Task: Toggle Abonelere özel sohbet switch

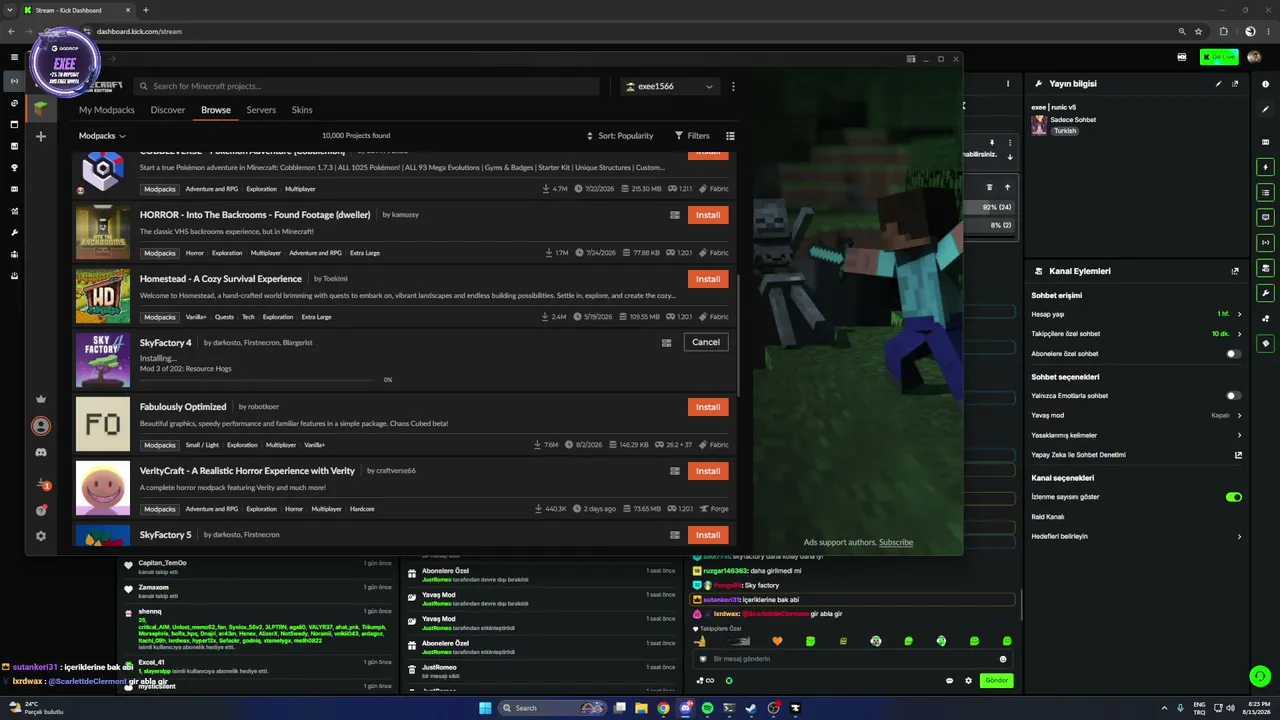Action: tap(1233, 354)
